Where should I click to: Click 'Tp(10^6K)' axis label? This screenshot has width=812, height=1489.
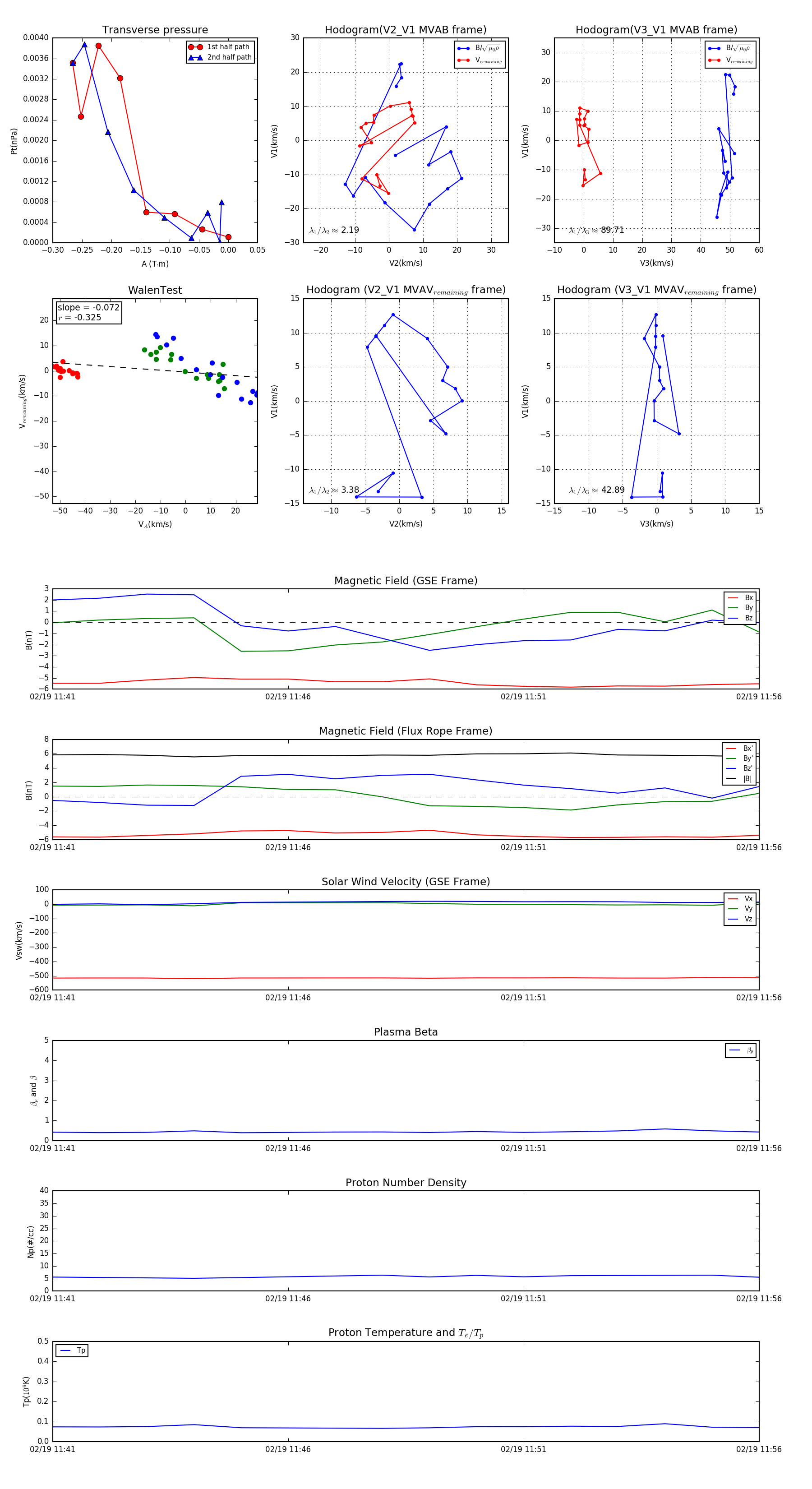click(26, 1392)
